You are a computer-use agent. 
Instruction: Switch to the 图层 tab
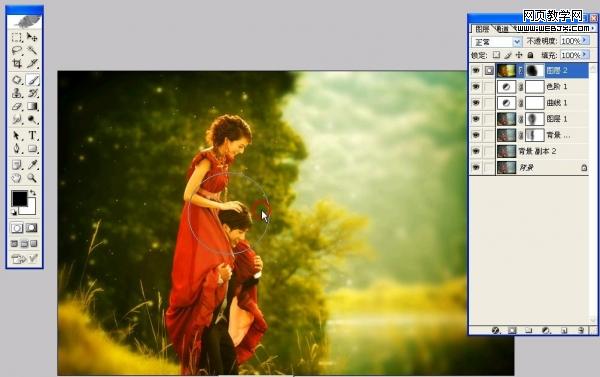pos(481,29)
